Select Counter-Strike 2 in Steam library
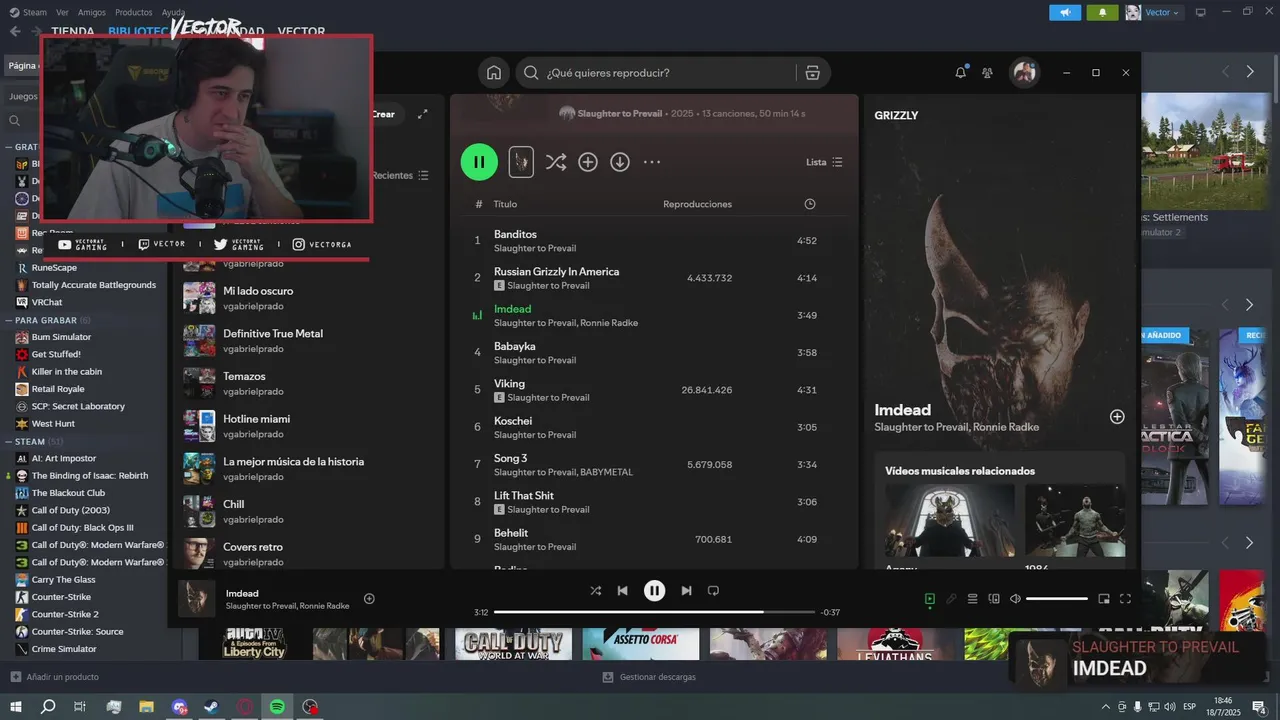Viewport: 1280px width, 720px height. point(65,614)
